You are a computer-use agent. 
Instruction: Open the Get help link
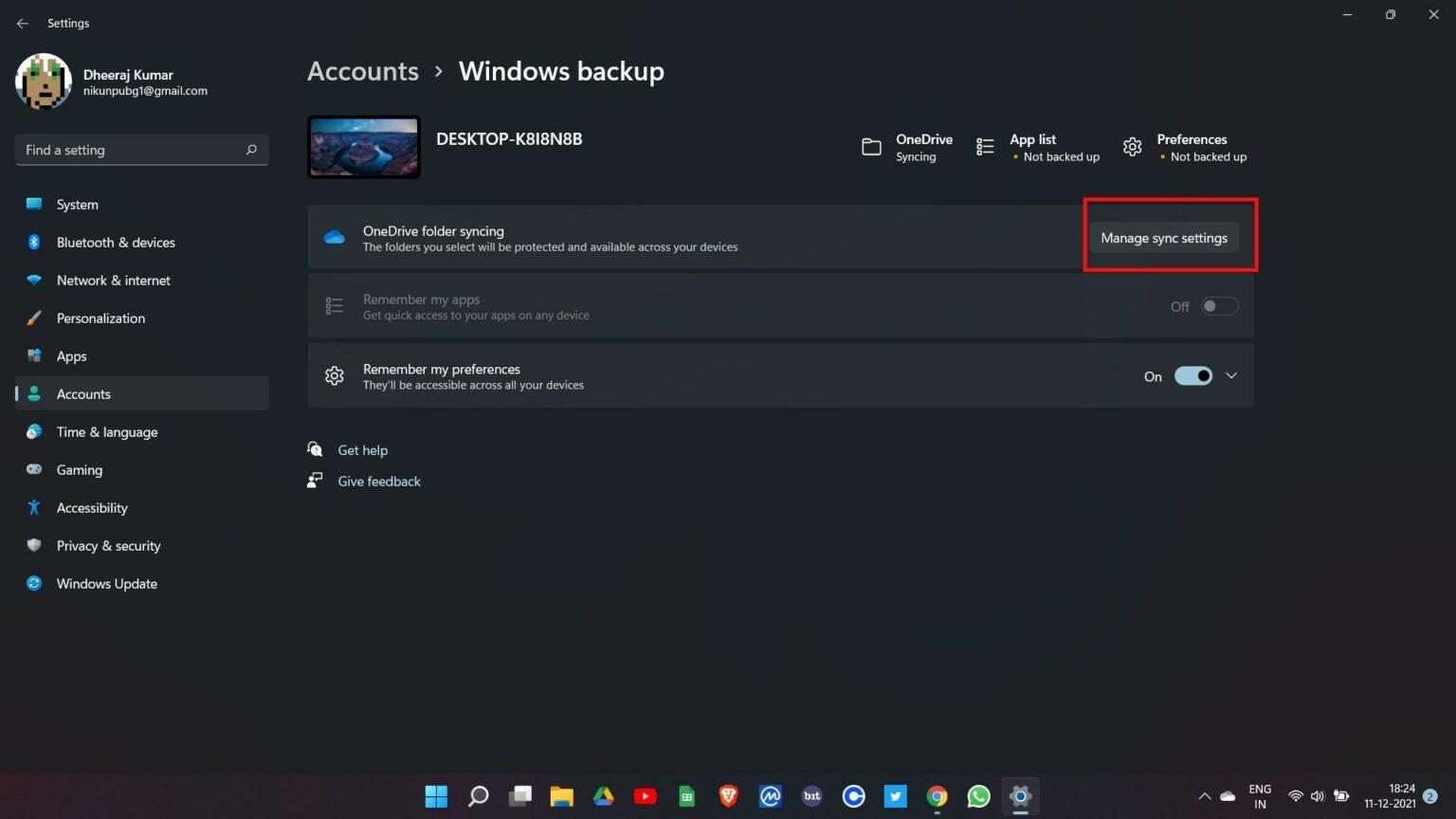point(363,449)
